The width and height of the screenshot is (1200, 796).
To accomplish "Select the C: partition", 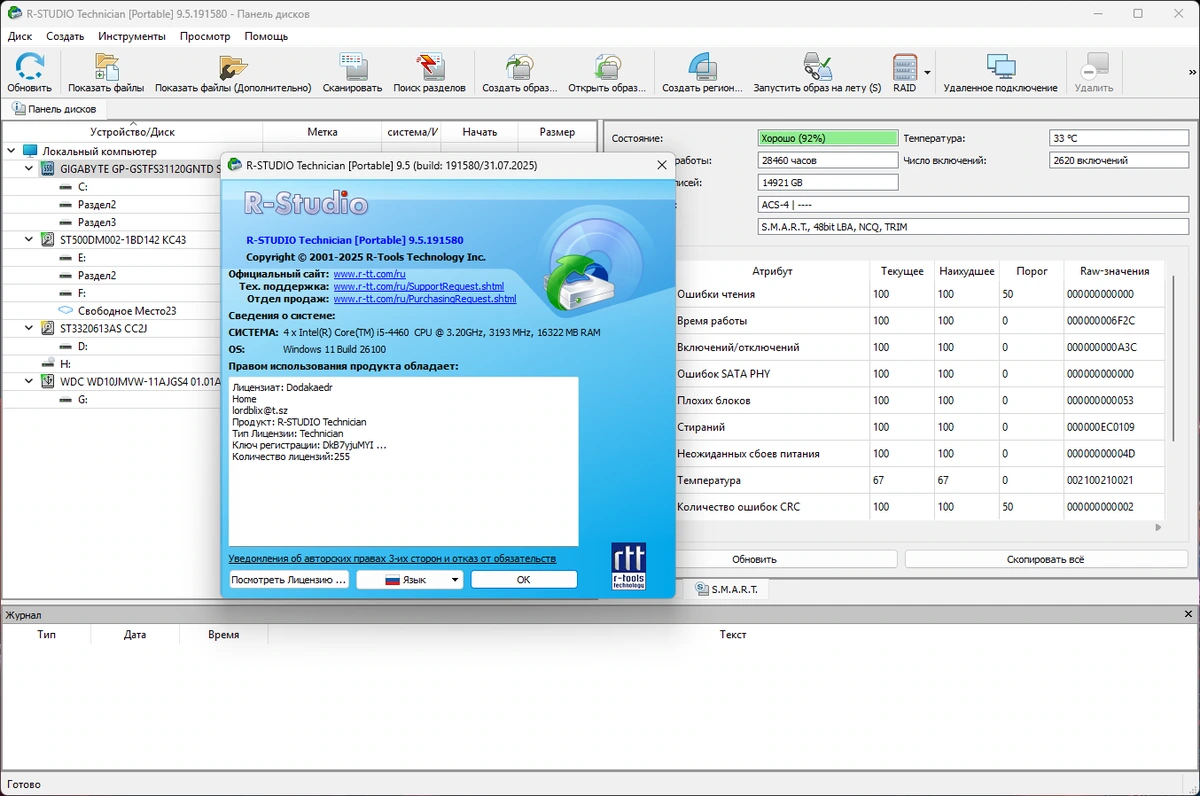I will [83, 187].
